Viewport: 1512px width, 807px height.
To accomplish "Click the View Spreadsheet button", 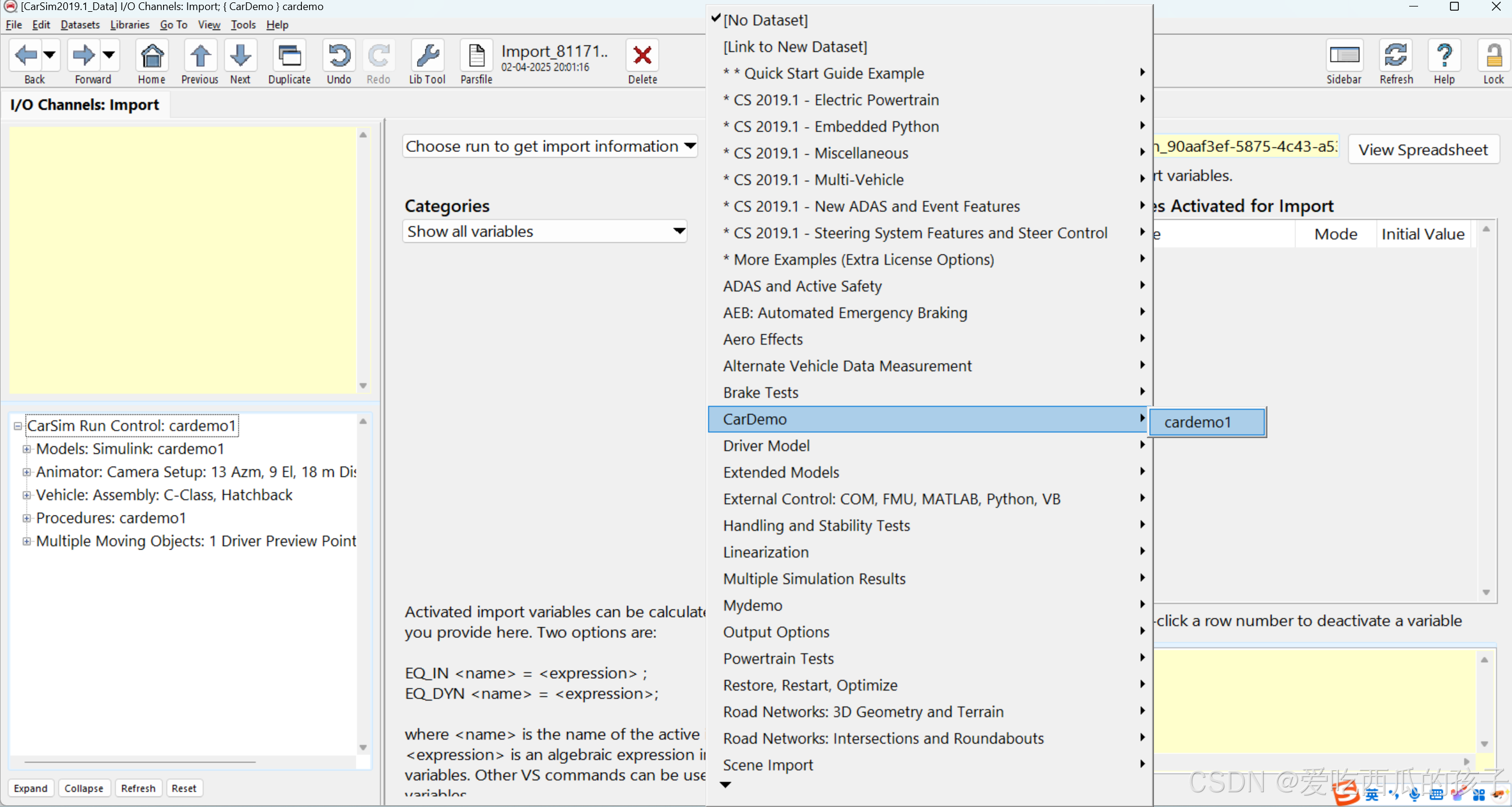I will pyautogui.click(x=1423, y=150).
